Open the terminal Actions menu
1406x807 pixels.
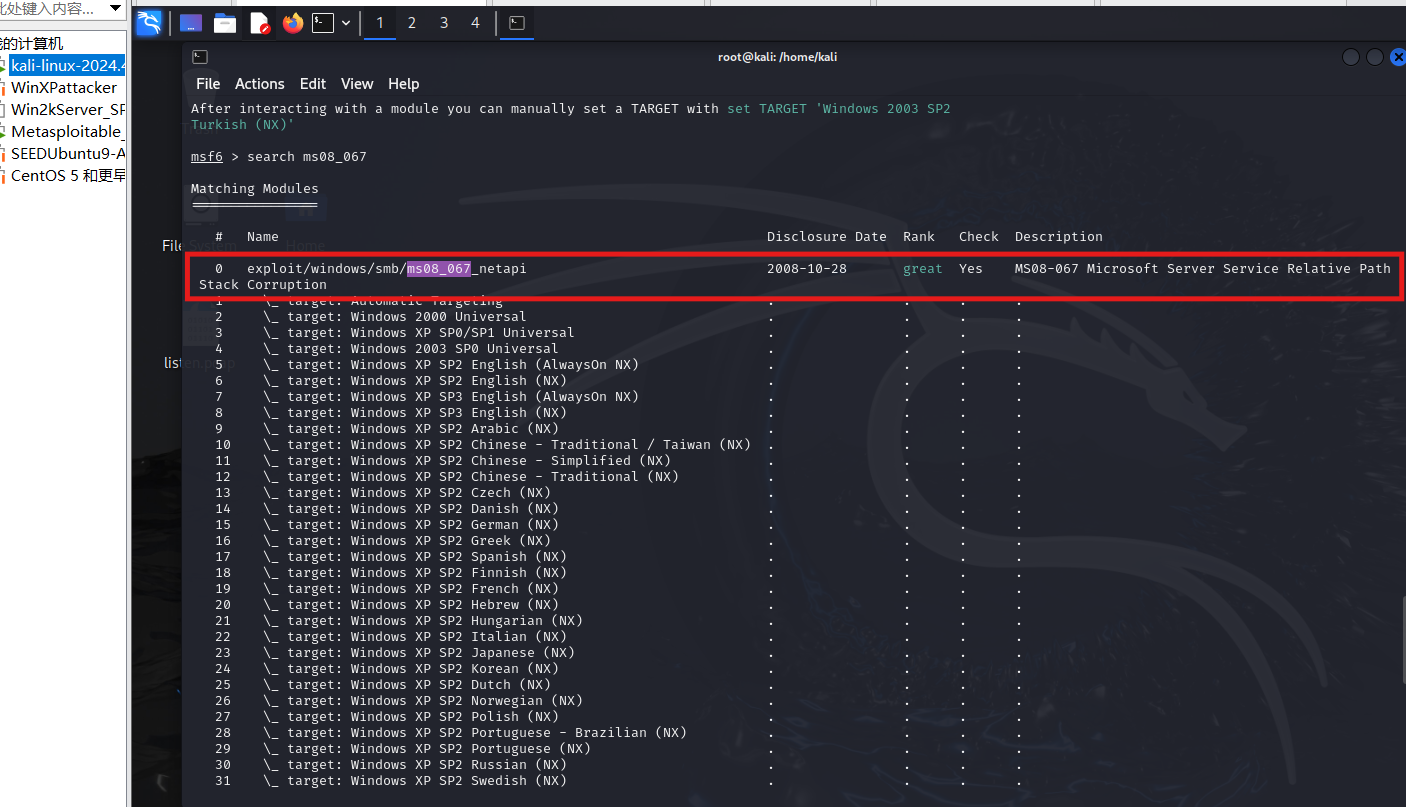[x=260, y=84]
